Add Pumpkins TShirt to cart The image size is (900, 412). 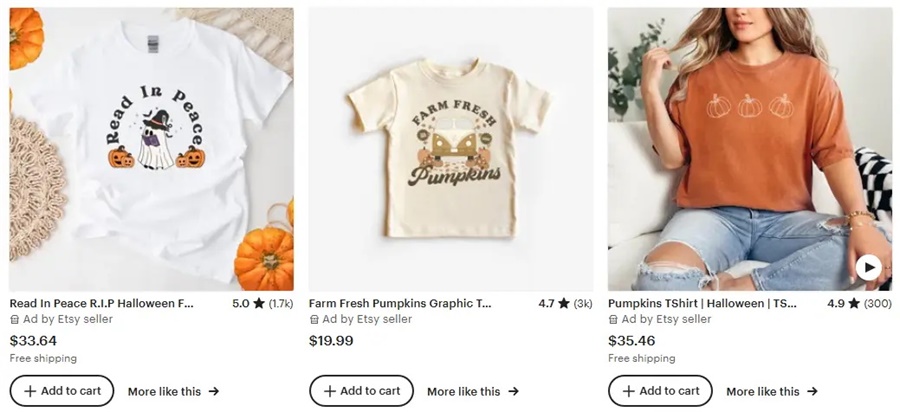coord(660,391)
